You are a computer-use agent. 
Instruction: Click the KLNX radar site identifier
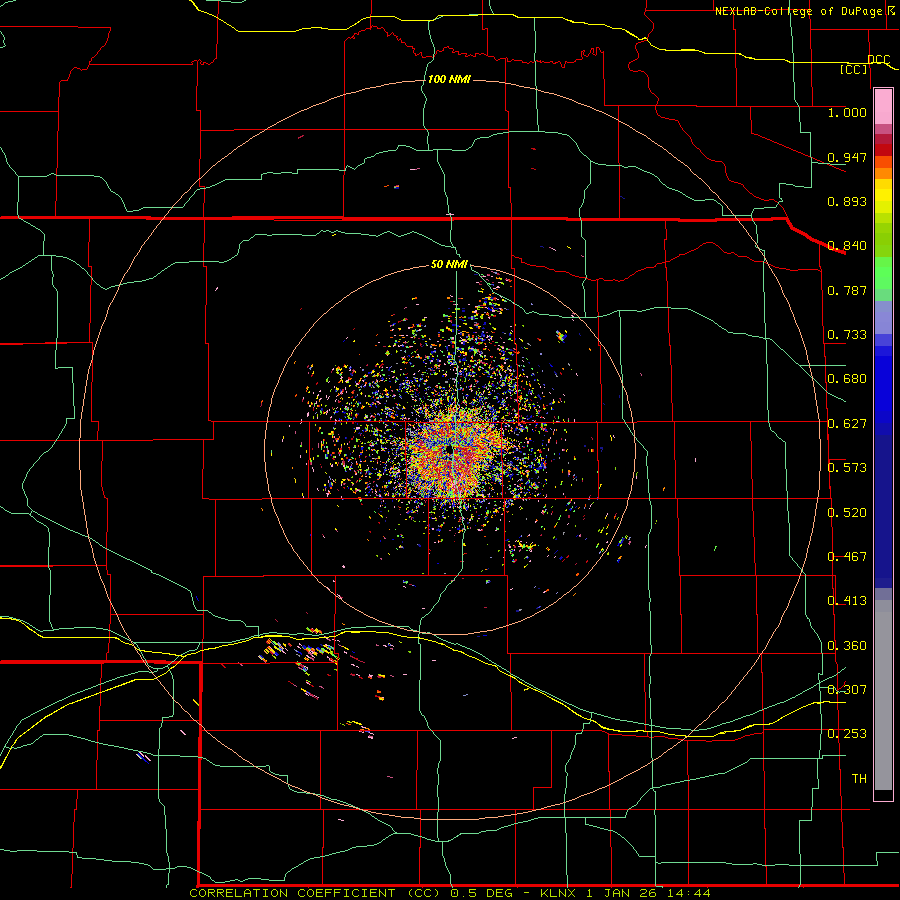(558, 893)
